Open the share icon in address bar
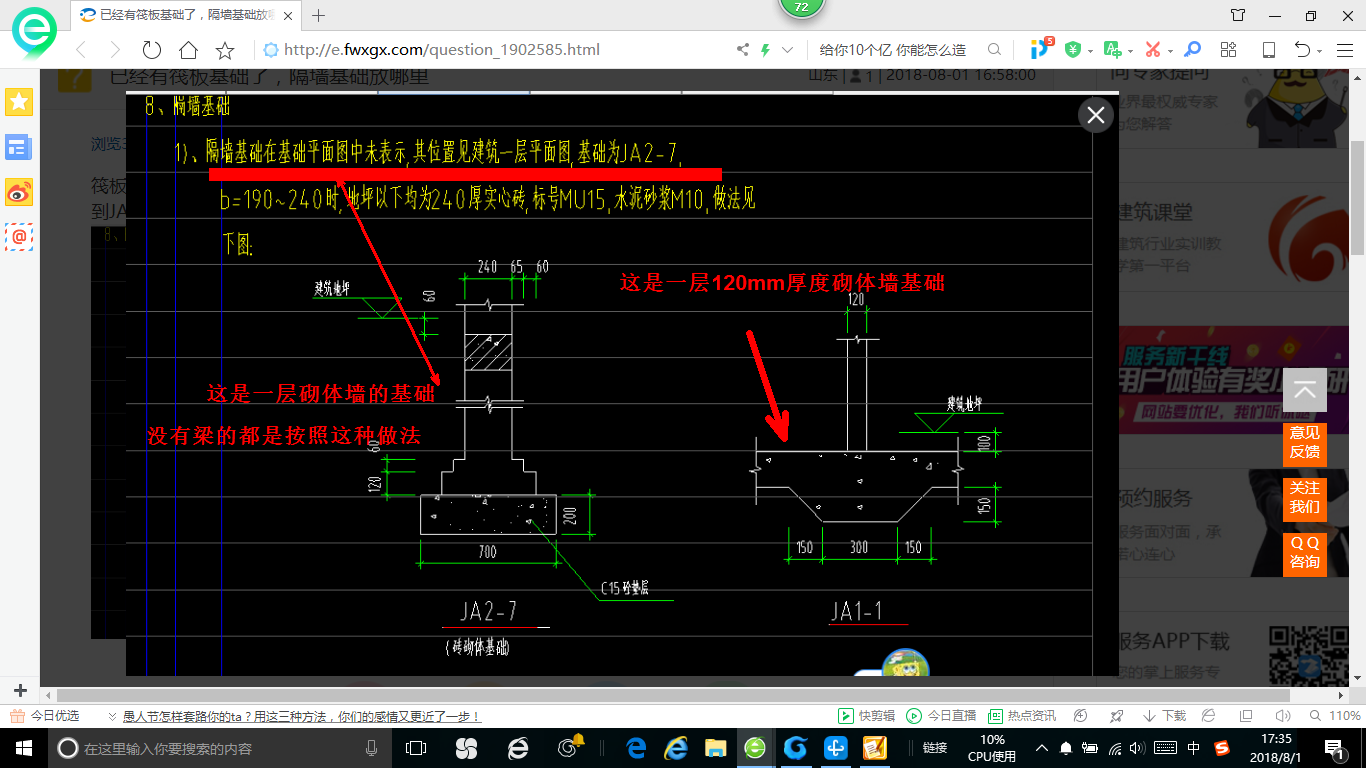The height and width of the screenshot is (768, 1366). 743,50
